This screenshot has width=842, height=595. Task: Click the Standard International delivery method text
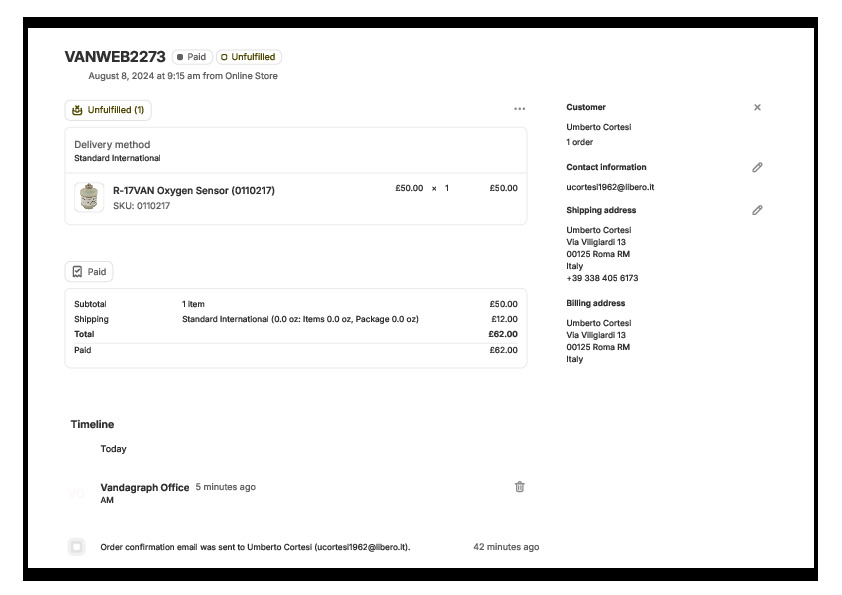coord(117,158)
